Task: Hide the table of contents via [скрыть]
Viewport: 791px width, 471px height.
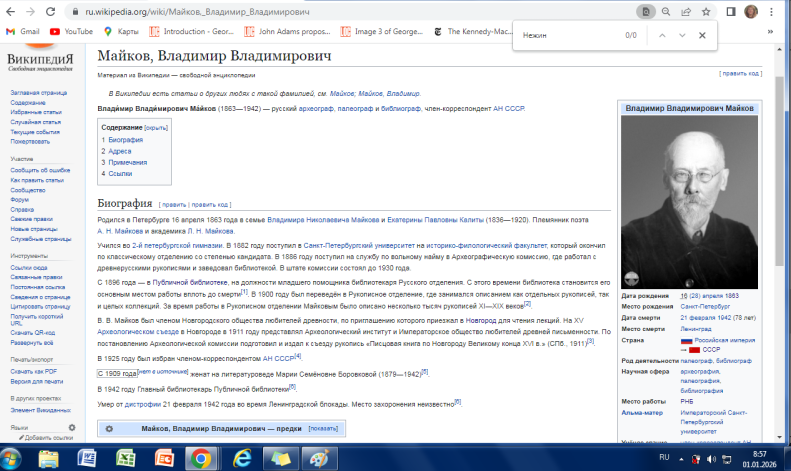Action: click(156, 128)
